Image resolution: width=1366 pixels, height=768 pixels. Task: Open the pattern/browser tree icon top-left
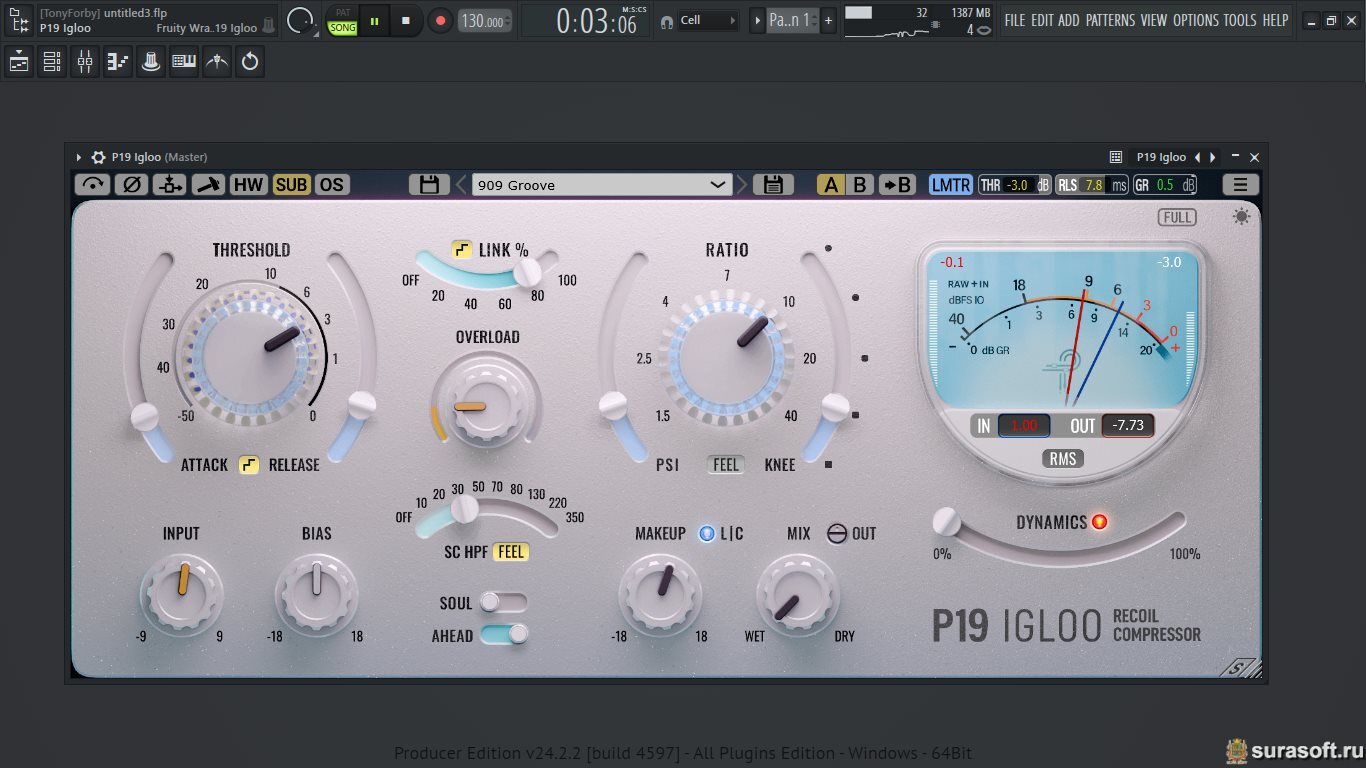coord(19,20)
